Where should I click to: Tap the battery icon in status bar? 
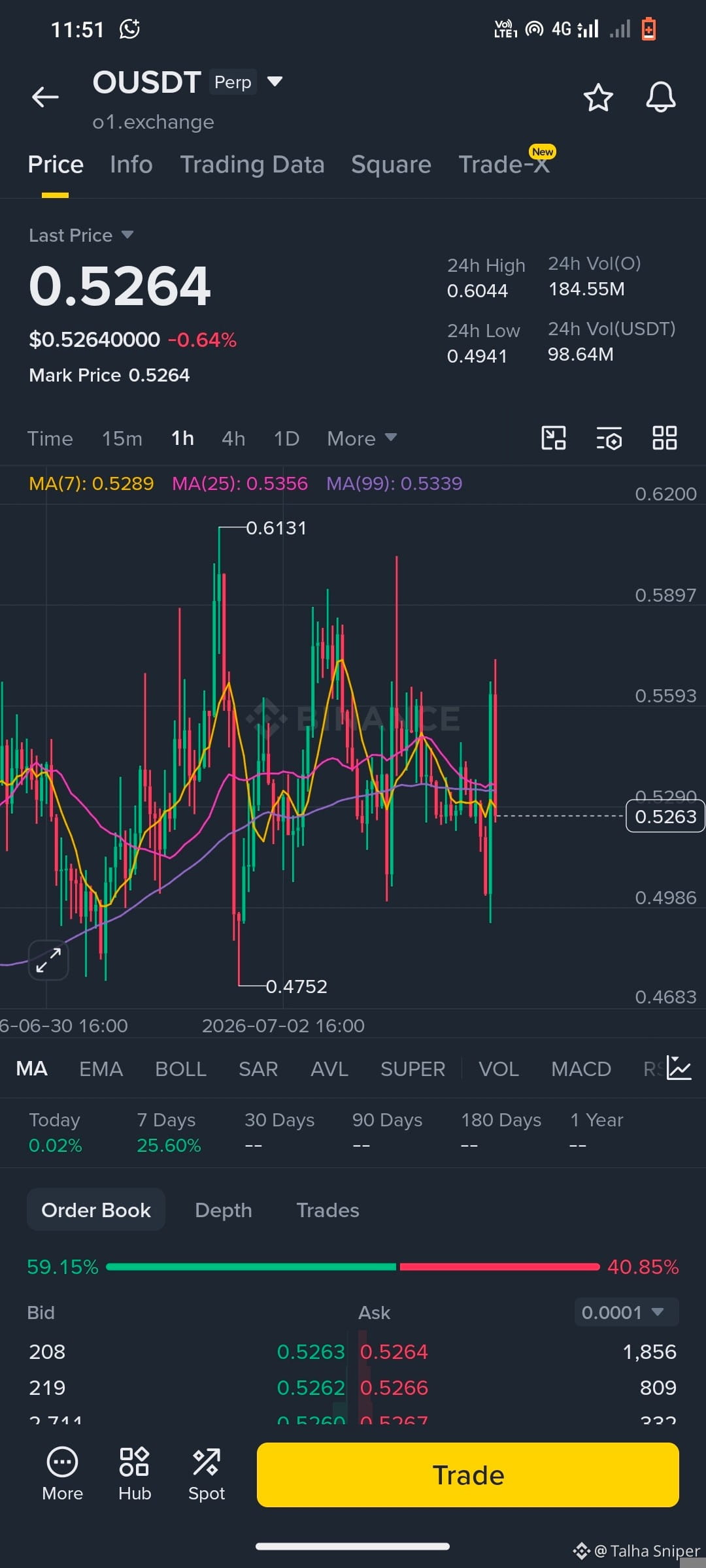(648, 29)
